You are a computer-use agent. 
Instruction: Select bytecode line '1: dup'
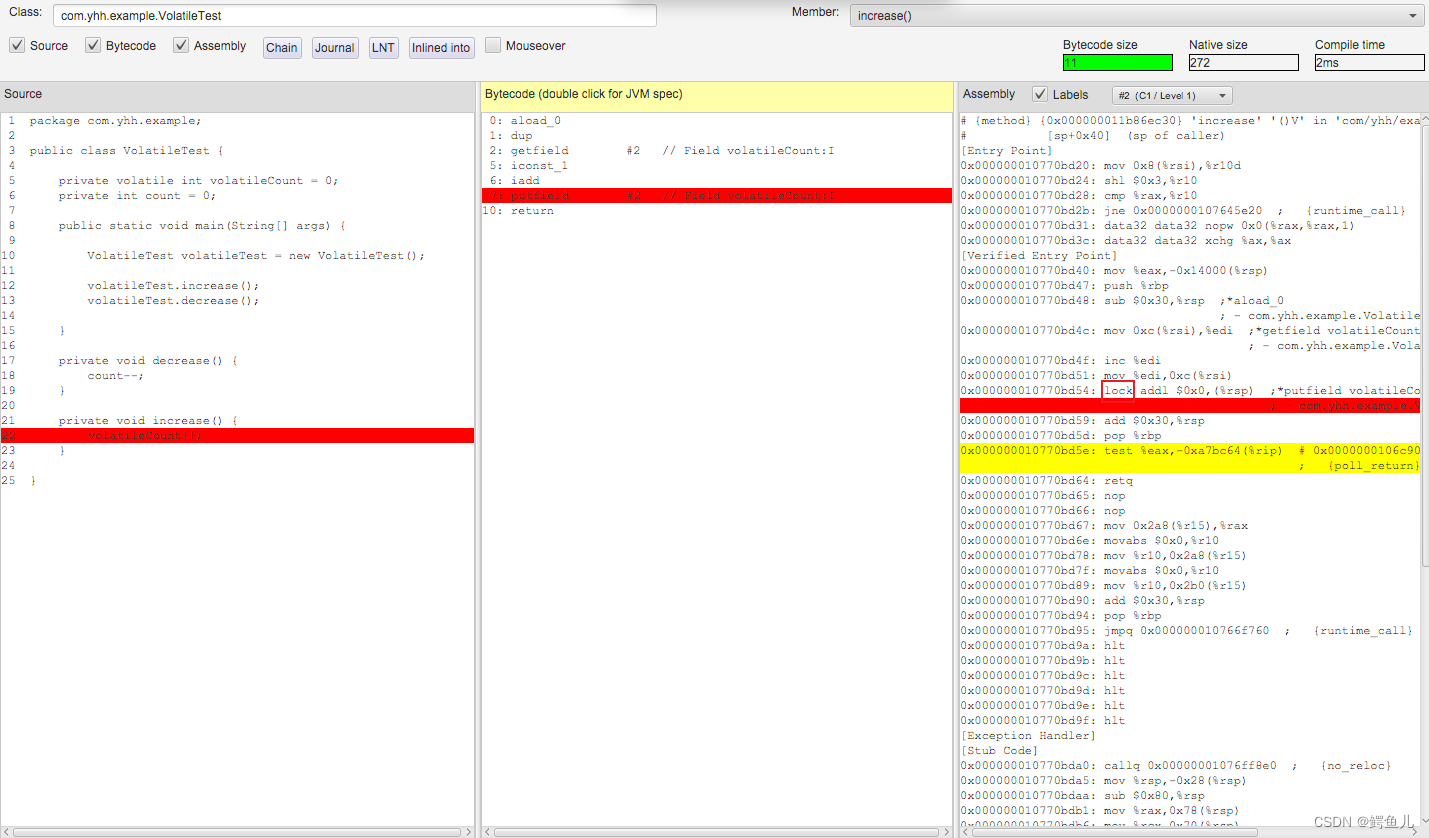coord(511,135)
